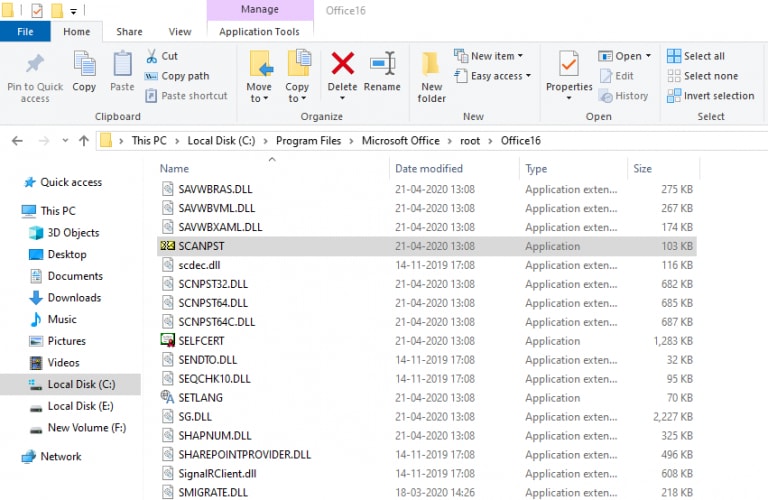
Task: Click the Pin to Quick access icon
Action: pos(34,64)
